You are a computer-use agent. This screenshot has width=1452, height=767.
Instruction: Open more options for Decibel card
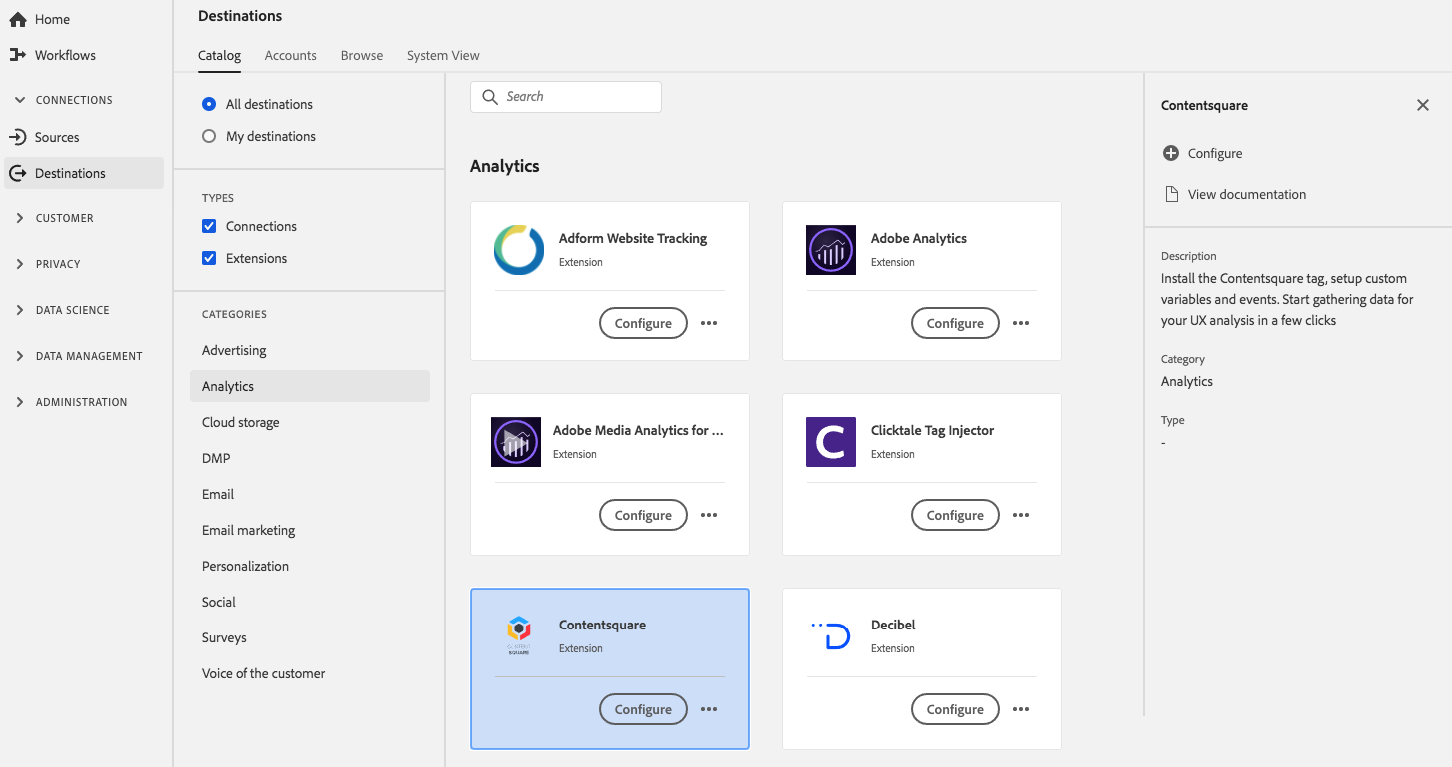1021,709
